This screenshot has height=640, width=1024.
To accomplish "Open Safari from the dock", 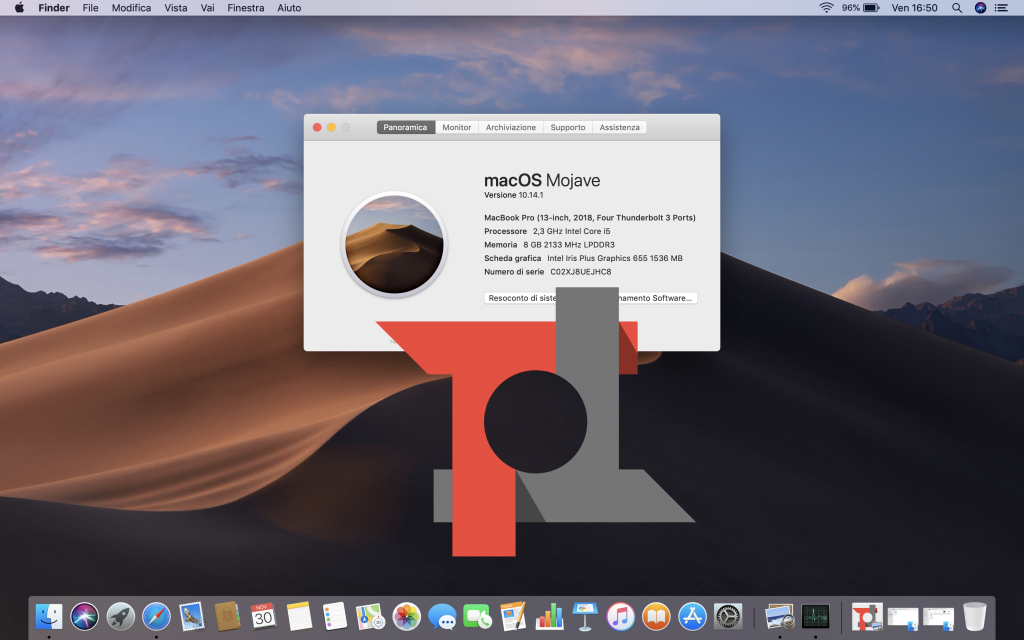I will pyautogui.click(x=156, y=616).
